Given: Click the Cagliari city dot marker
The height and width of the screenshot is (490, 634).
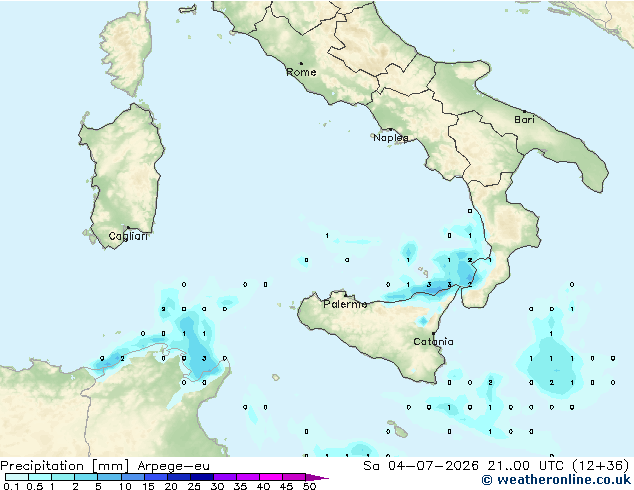Looking at the screenshot, I should point(128,228).
